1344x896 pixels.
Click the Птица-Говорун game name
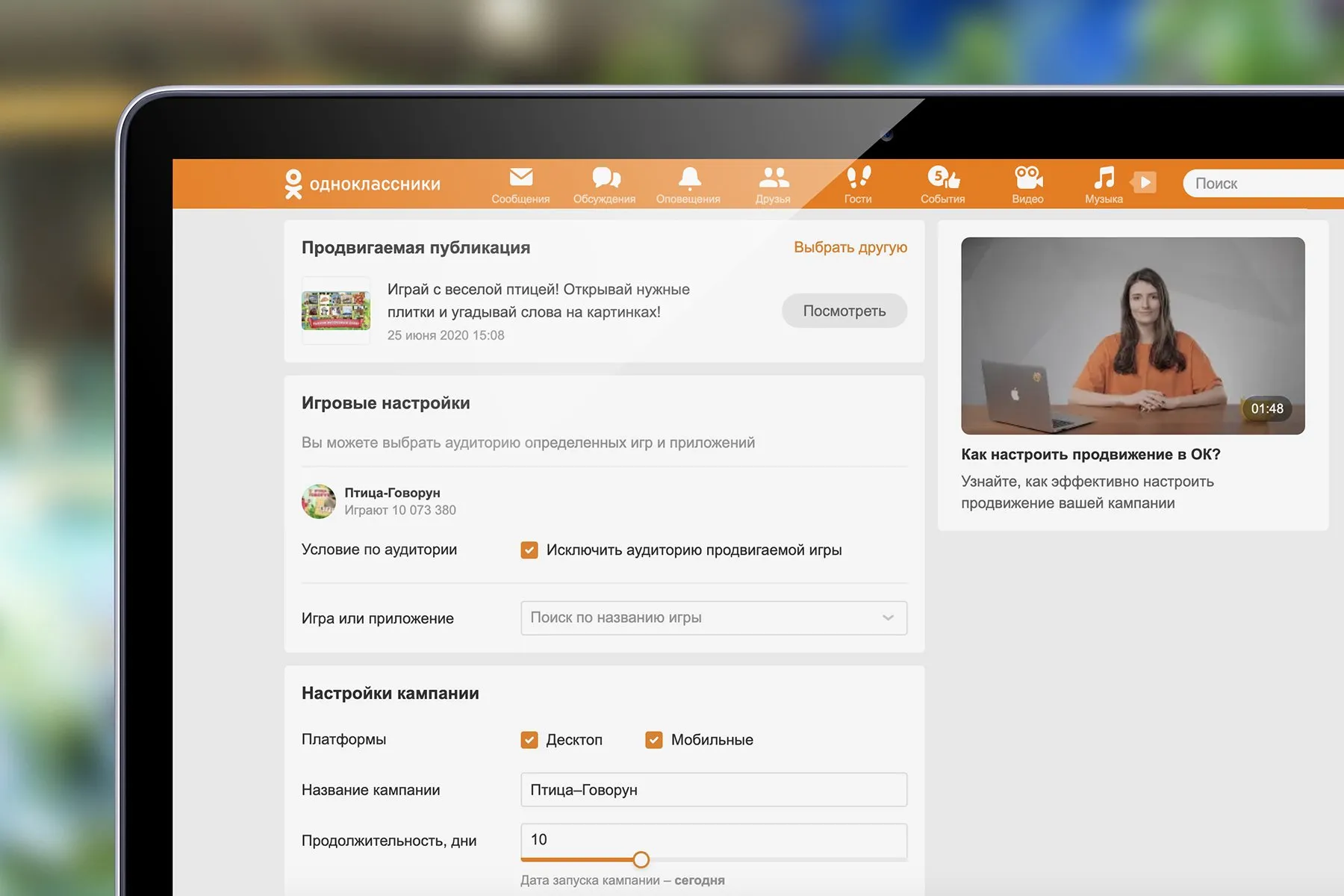coord(392,493)
